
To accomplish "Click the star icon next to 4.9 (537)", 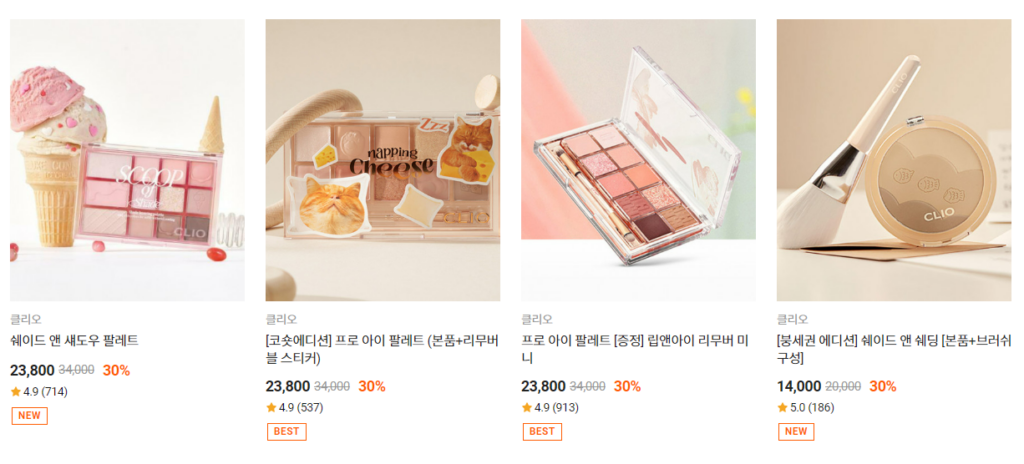I will 271,408.
